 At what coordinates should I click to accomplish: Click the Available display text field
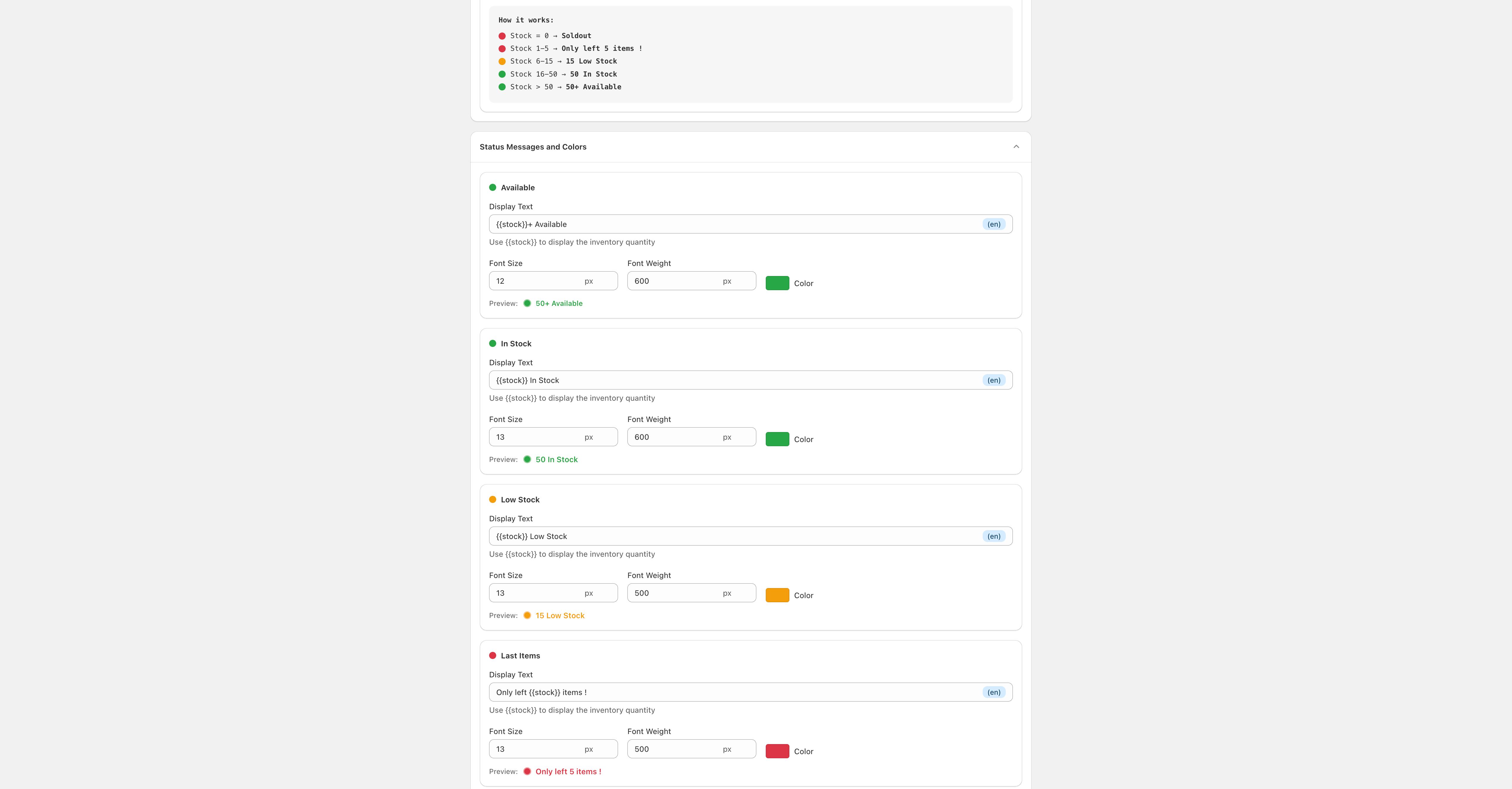pyautogui.click(x=734, y=224)
